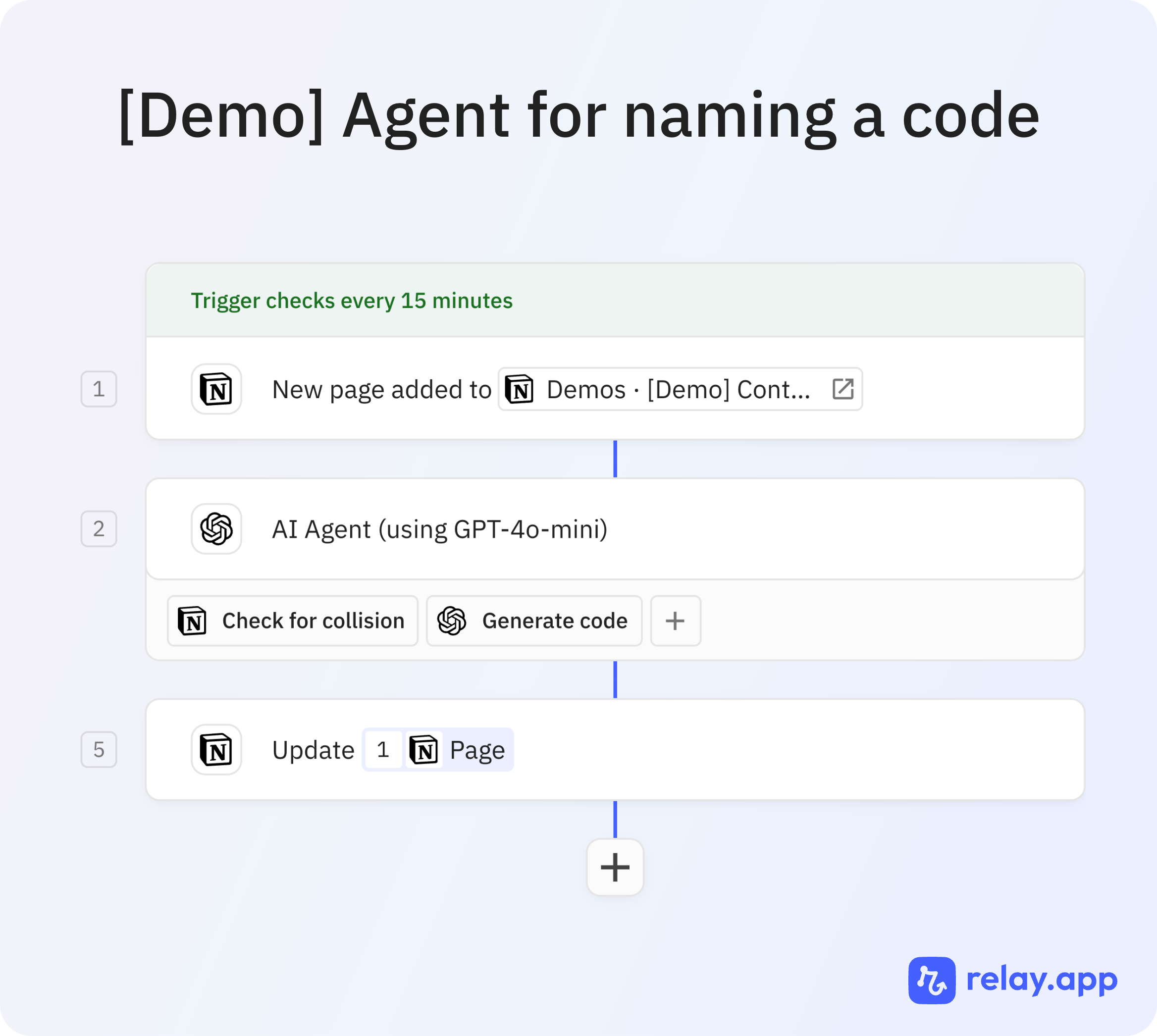1157x1036 pixels.
Task: Click the relay.app logo icon
Action: pyautogui.click(x=932, y=980)
